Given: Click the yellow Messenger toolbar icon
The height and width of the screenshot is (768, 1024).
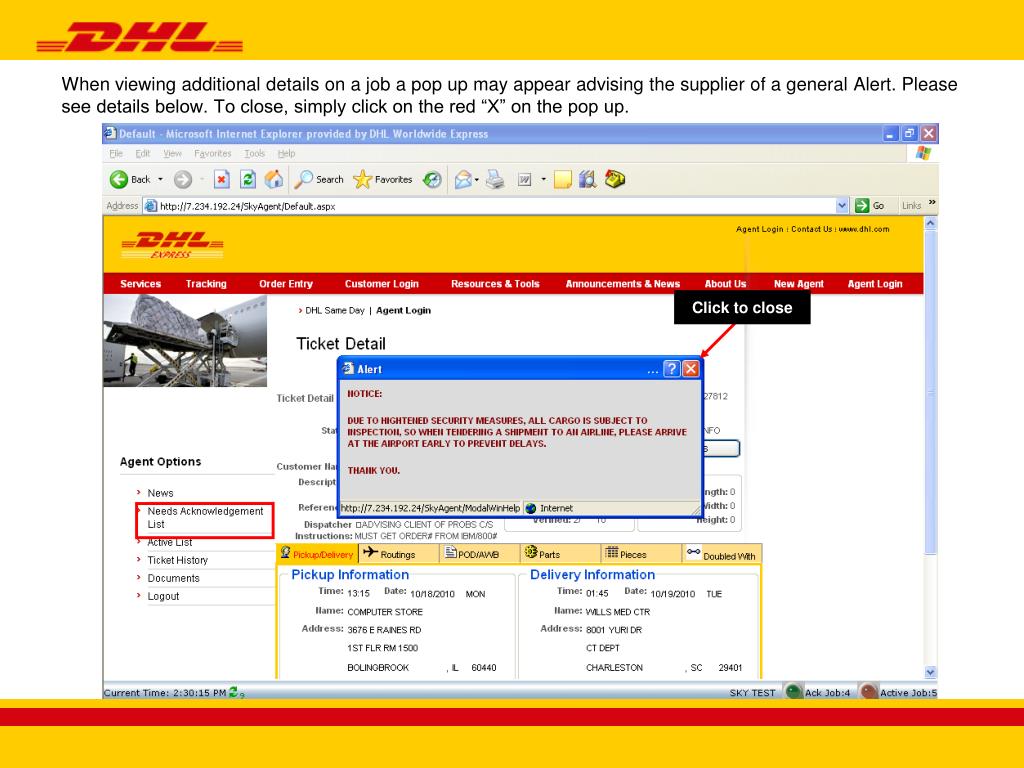Looking at the screenshot, I should coord(615,178).
